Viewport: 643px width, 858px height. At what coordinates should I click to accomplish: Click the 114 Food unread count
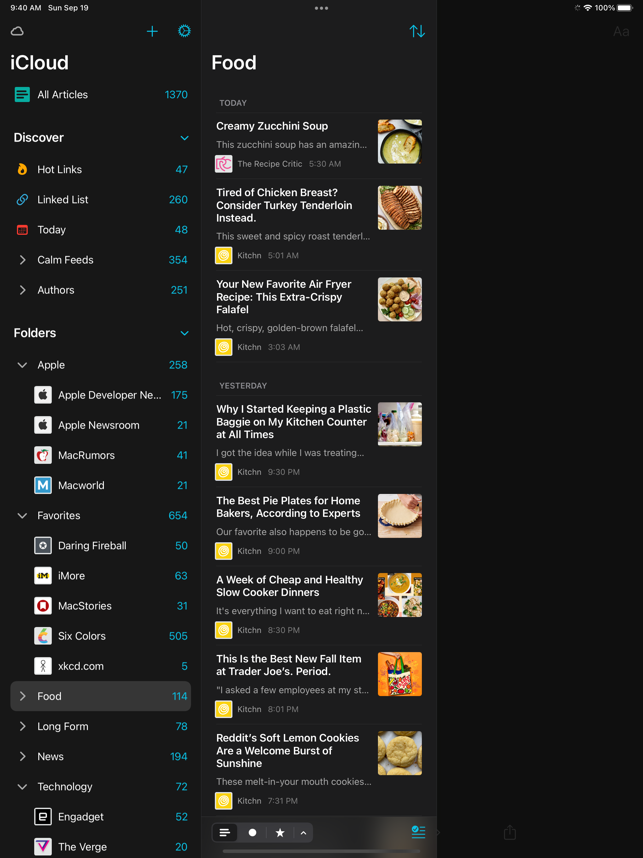[179, 696]
